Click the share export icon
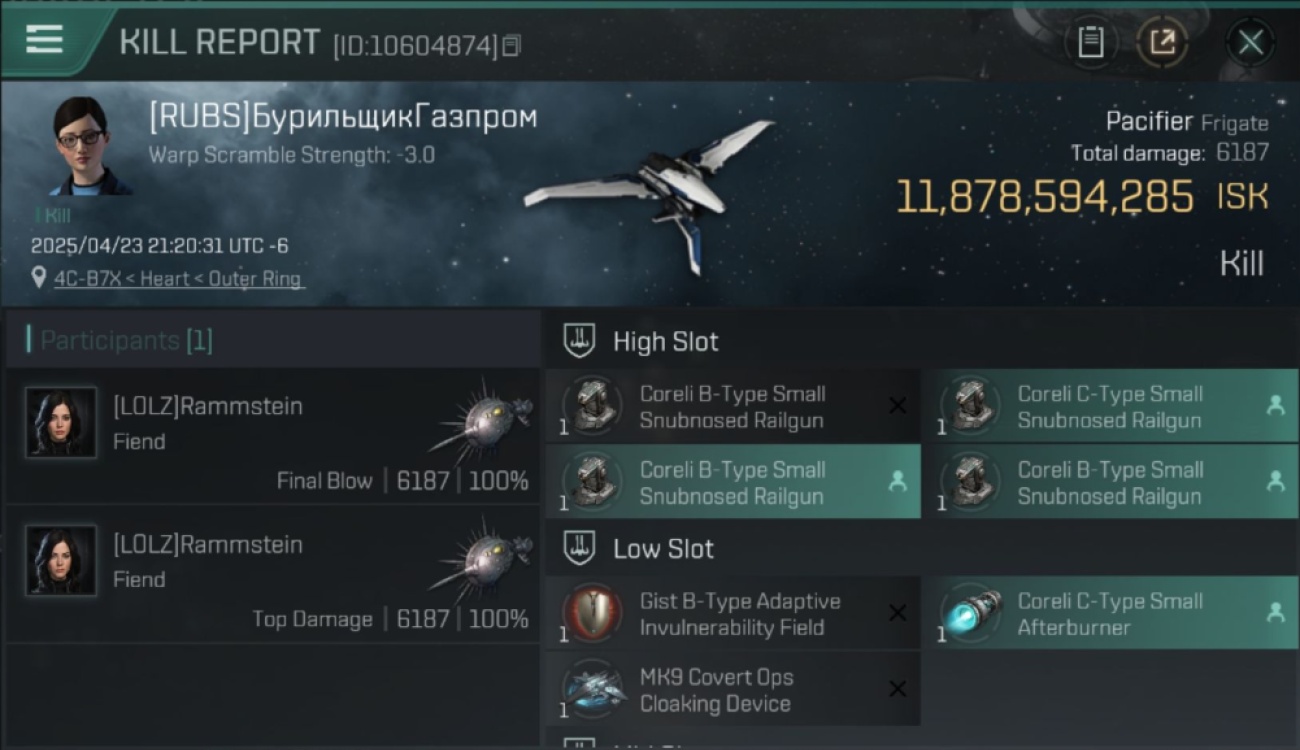The width and height of the screenshot is (1300, 750). pyautogui.click(x=1161, y=42)
